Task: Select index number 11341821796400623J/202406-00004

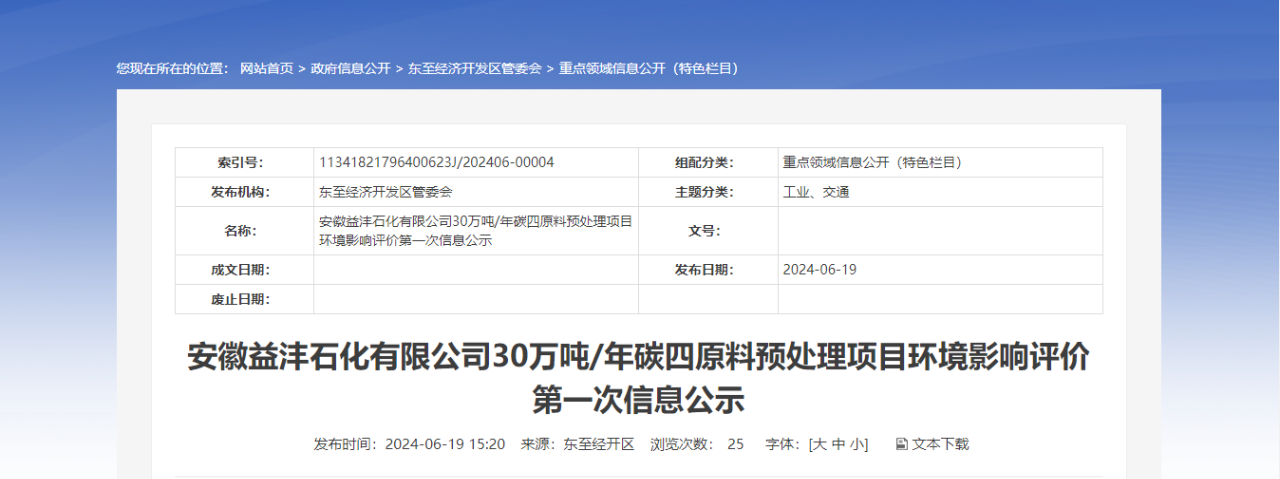Action: 436,162
